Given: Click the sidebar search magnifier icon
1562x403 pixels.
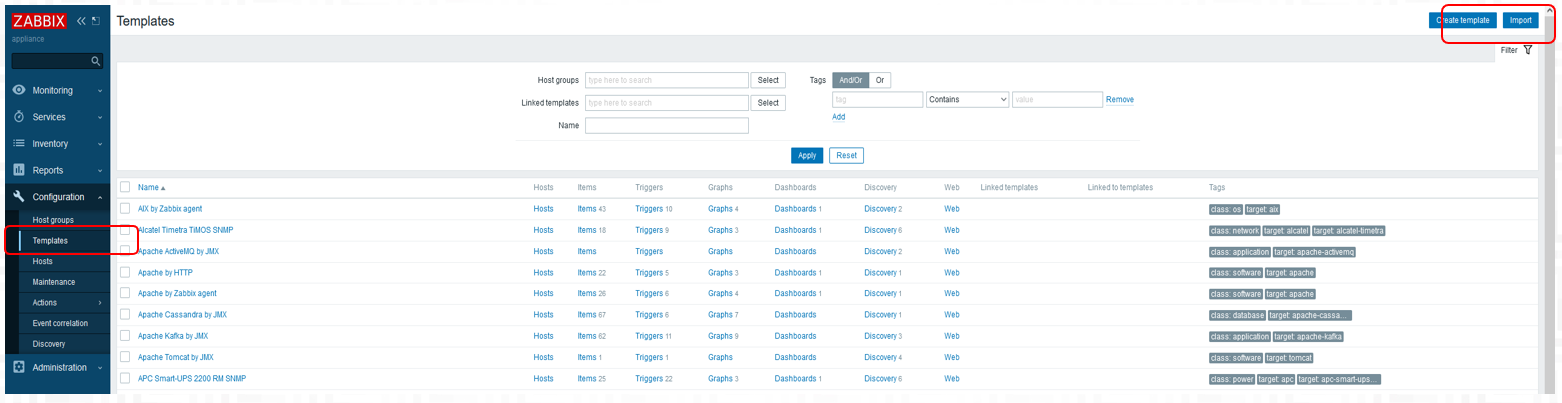Looking at the screenshot, I should click(x=96, y=62).
